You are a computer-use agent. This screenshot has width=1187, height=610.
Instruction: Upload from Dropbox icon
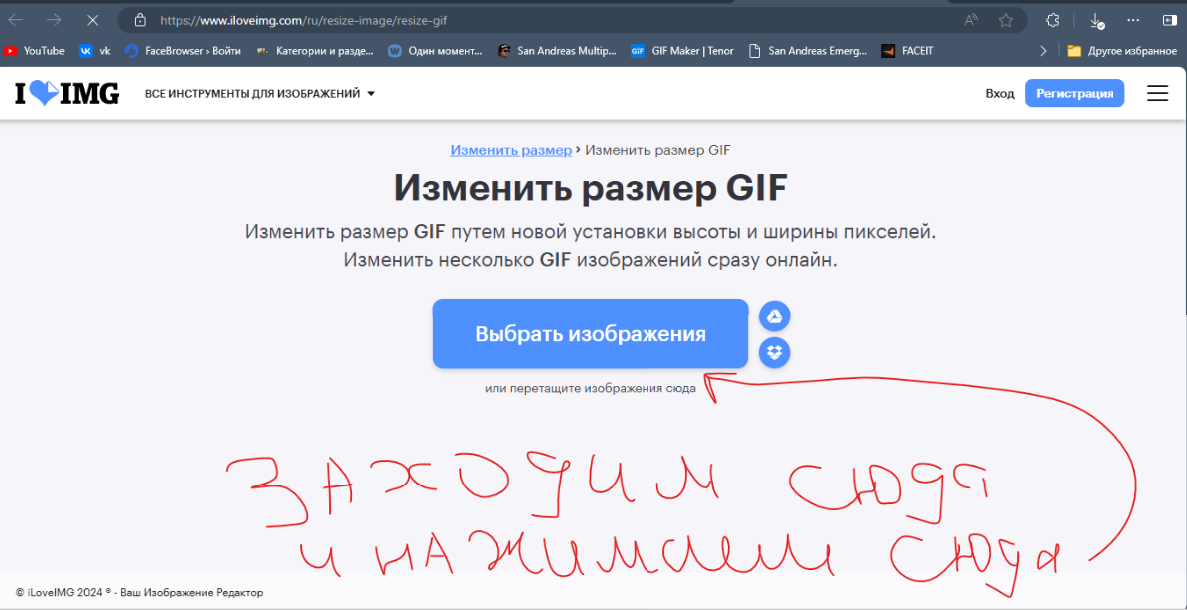[774, 352]
